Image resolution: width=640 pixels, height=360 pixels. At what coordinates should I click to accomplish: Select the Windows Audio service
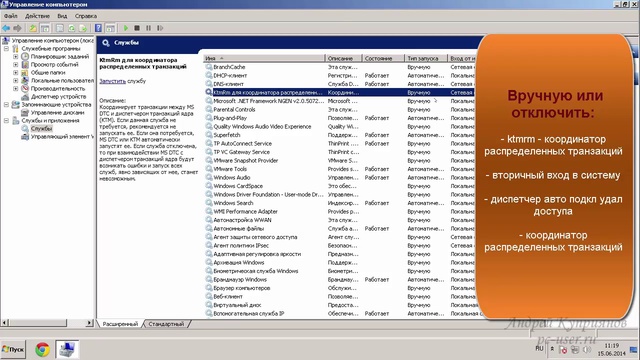pyautogui.click(x=339, y=178)
